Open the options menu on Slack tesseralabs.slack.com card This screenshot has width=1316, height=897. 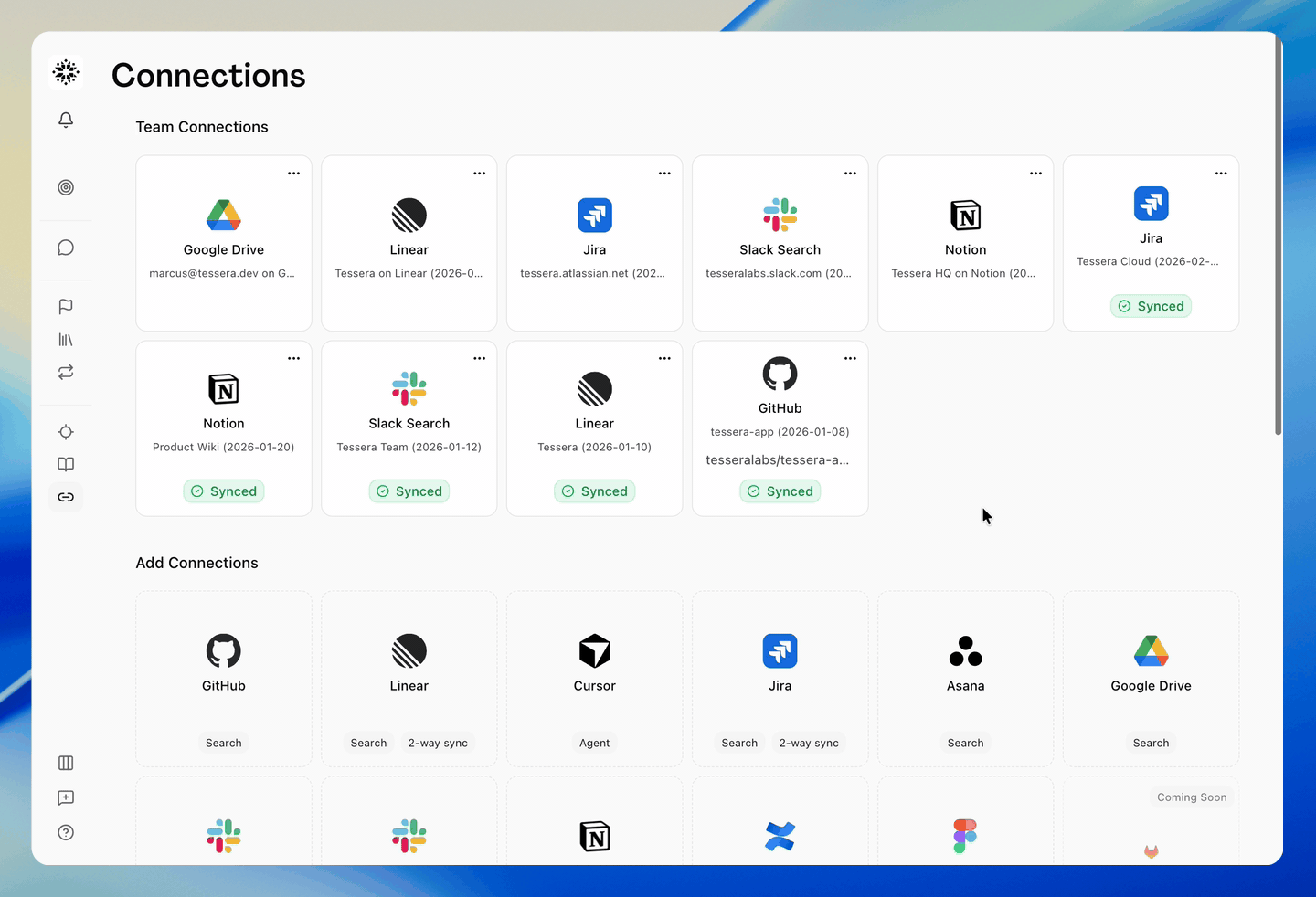[851, 173]
